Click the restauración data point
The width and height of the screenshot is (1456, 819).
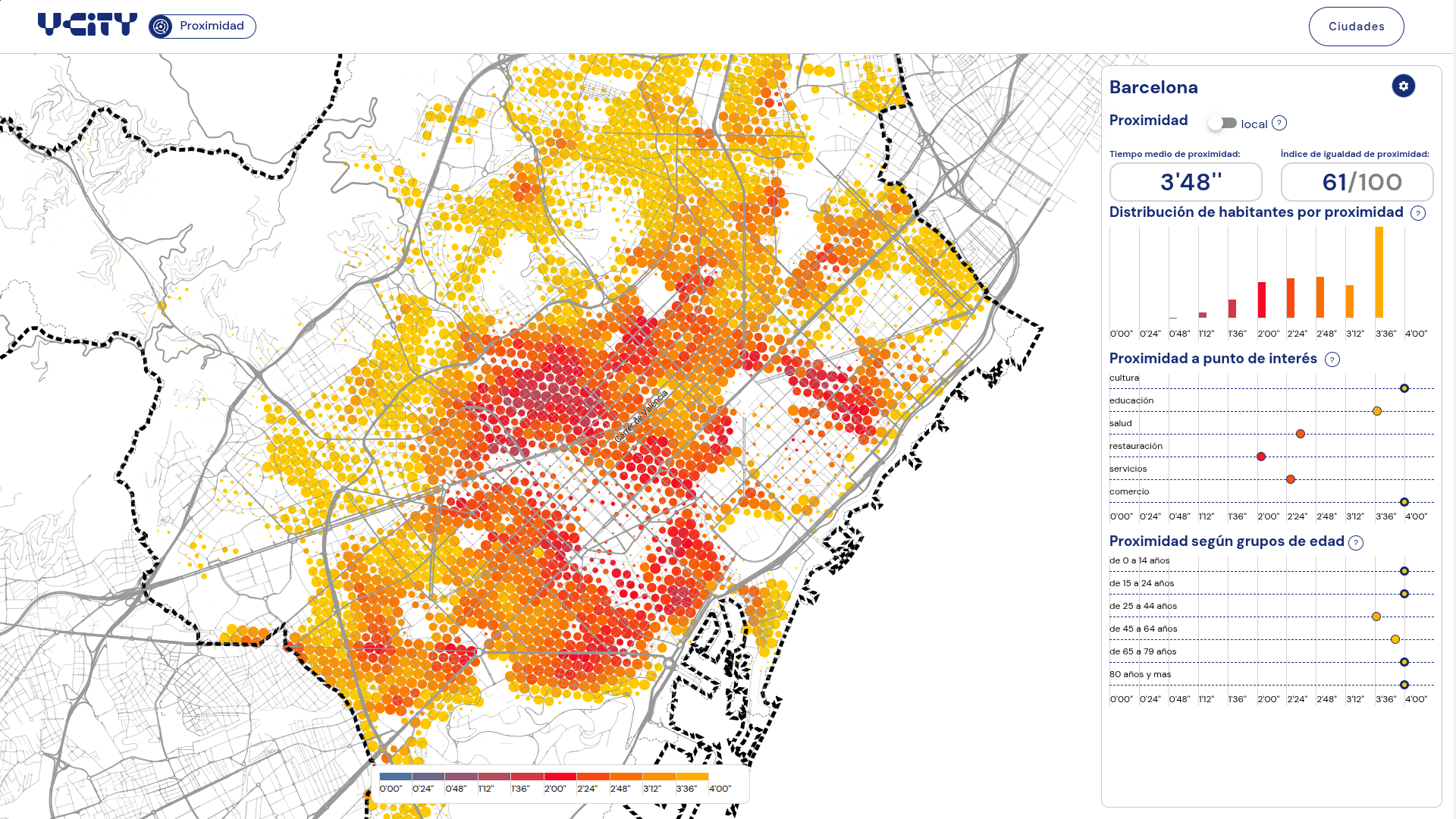point(1261,457)
